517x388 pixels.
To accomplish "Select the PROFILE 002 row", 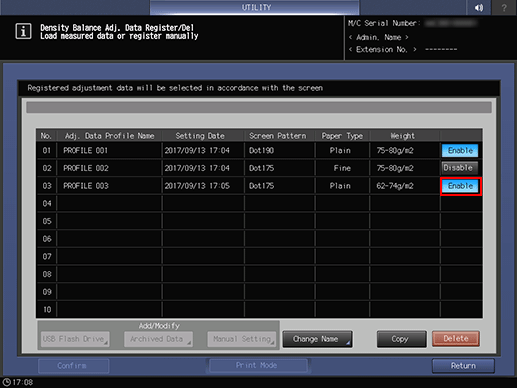I will point(239,168).
